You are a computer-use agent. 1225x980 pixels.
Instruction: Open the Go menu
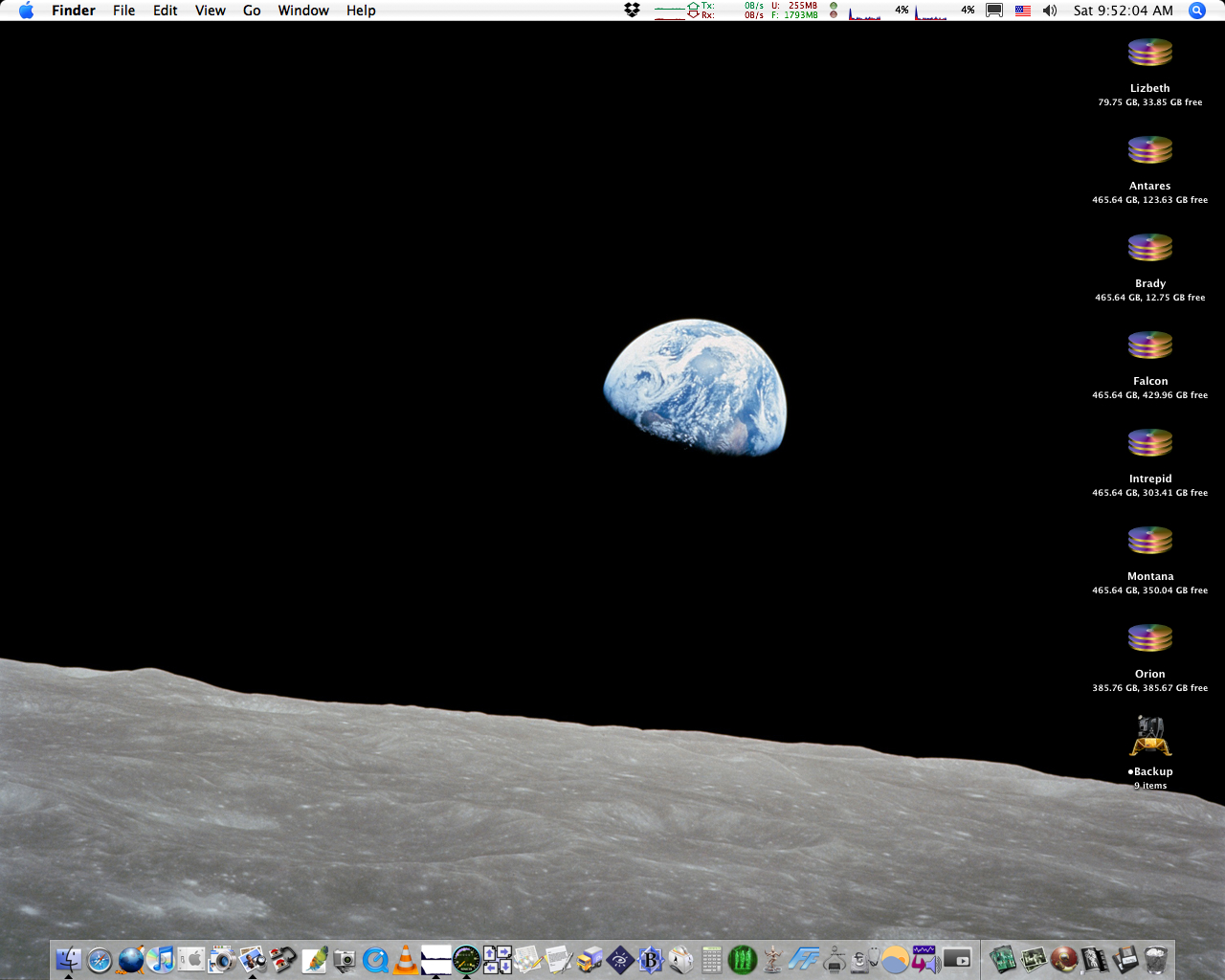[252, 11]
